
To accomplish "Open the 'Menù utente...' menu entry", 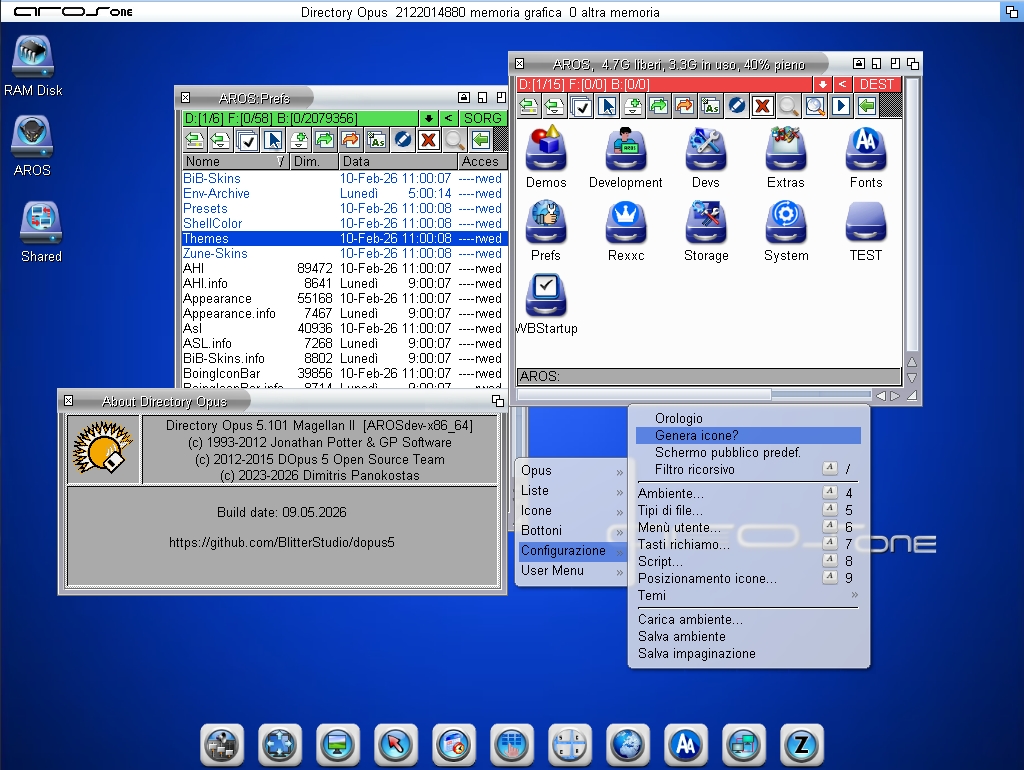I will (748, 528).
